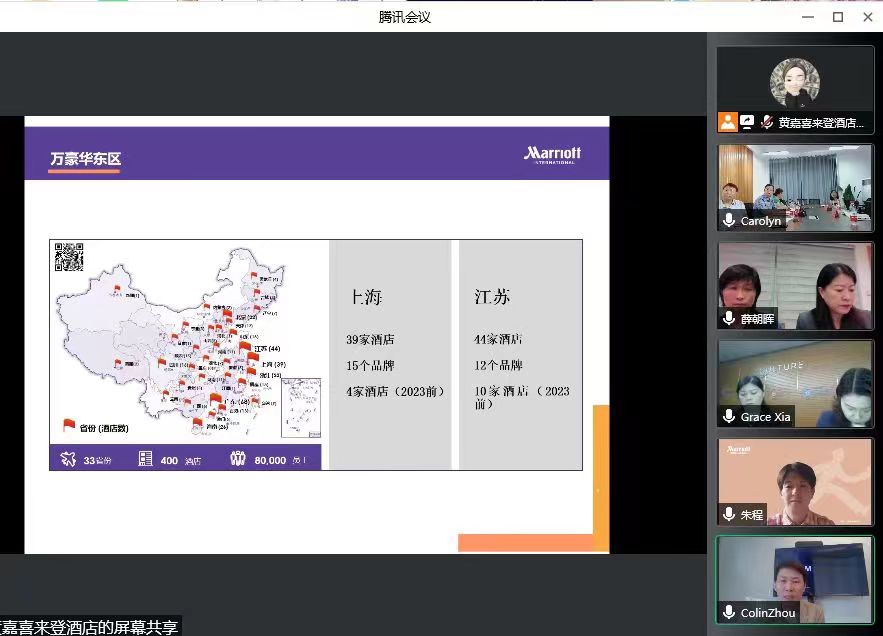Click ColinZhou's microphone icon

click(x=729, y=613)
